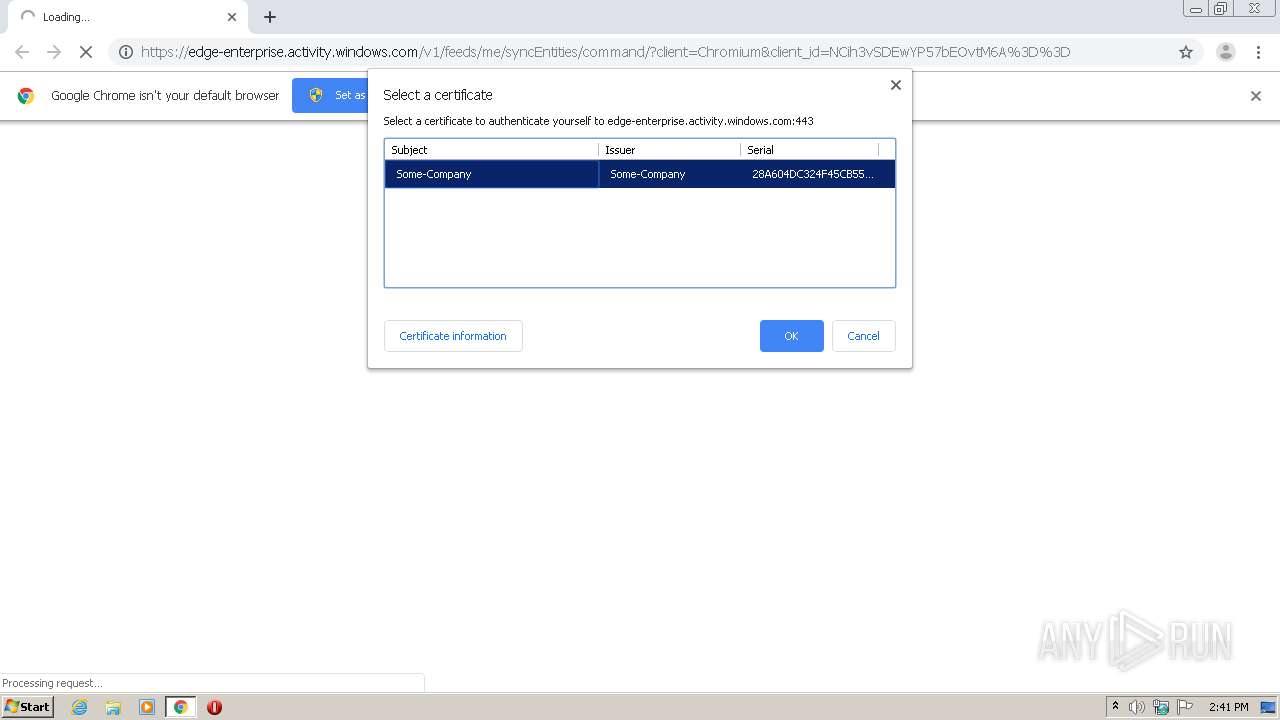Stop loading the page
Viewport: 1280px width, 720px height.
coord(86,52)
